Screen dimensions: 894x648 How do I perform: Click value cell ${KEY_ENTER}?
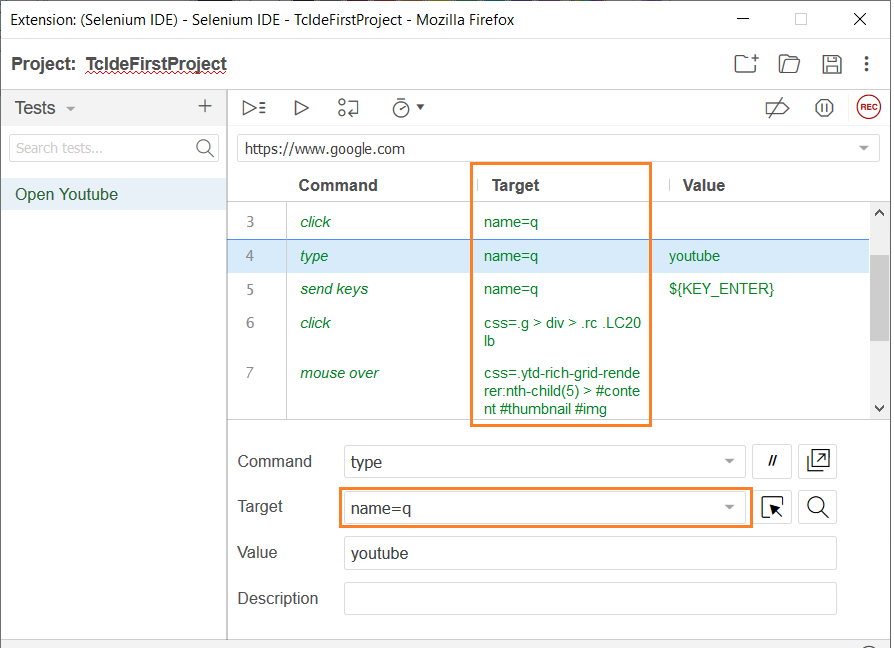[x=721, y=289]
